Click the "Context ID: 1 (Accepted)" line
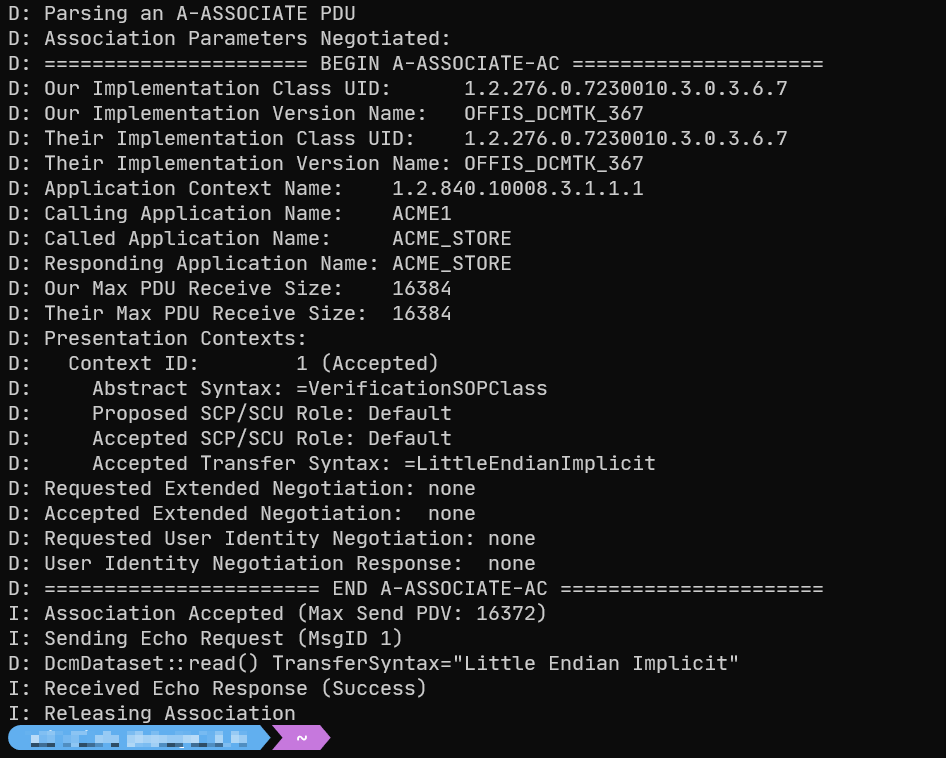The height and width of the screenshot is (758, 946). coord(253,364)
